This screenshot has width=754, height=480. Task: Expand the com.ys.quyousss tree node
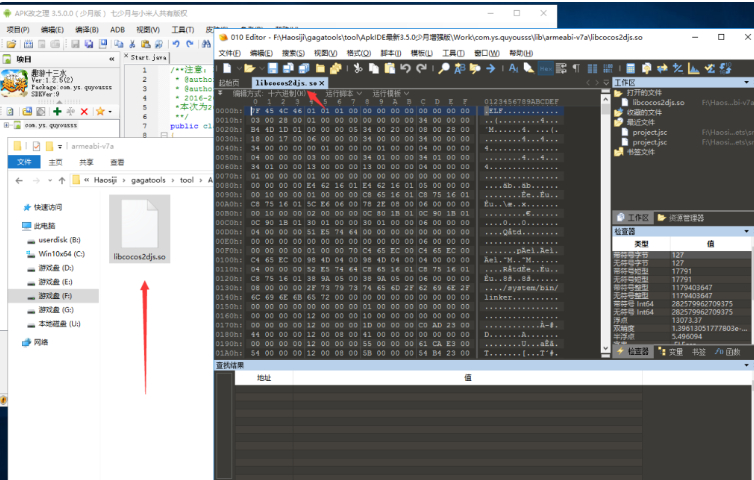tap(6, 126)
